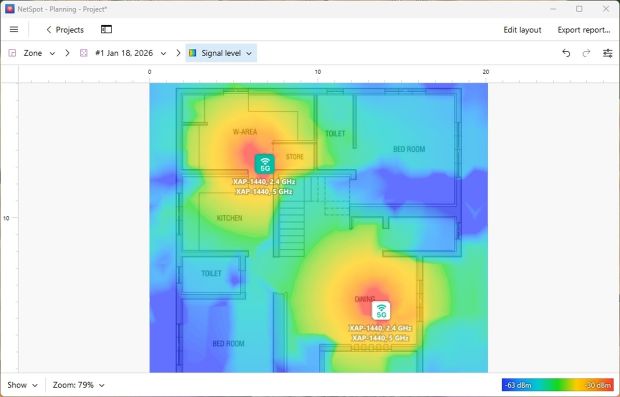Open the Show options dropdown
This screenshot has width=620, height=397.
click(x=23, y=385)
